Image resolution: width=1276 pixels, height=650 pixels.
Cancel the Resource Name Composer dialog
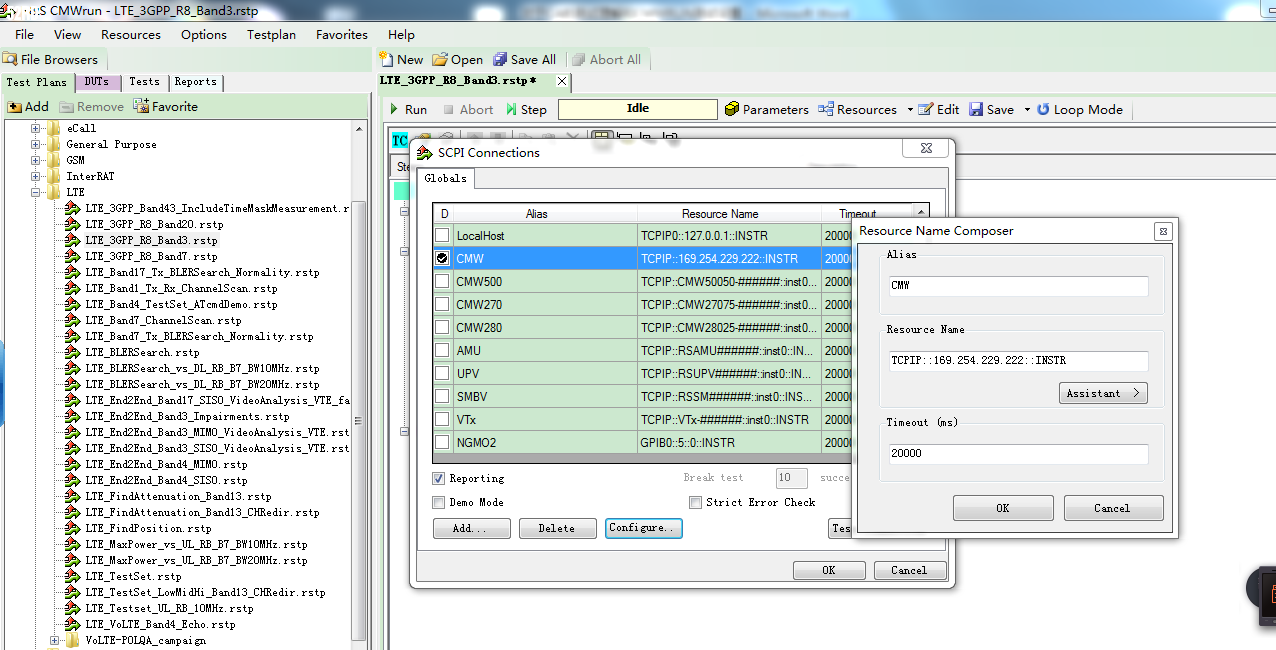tap(1113, 508)
